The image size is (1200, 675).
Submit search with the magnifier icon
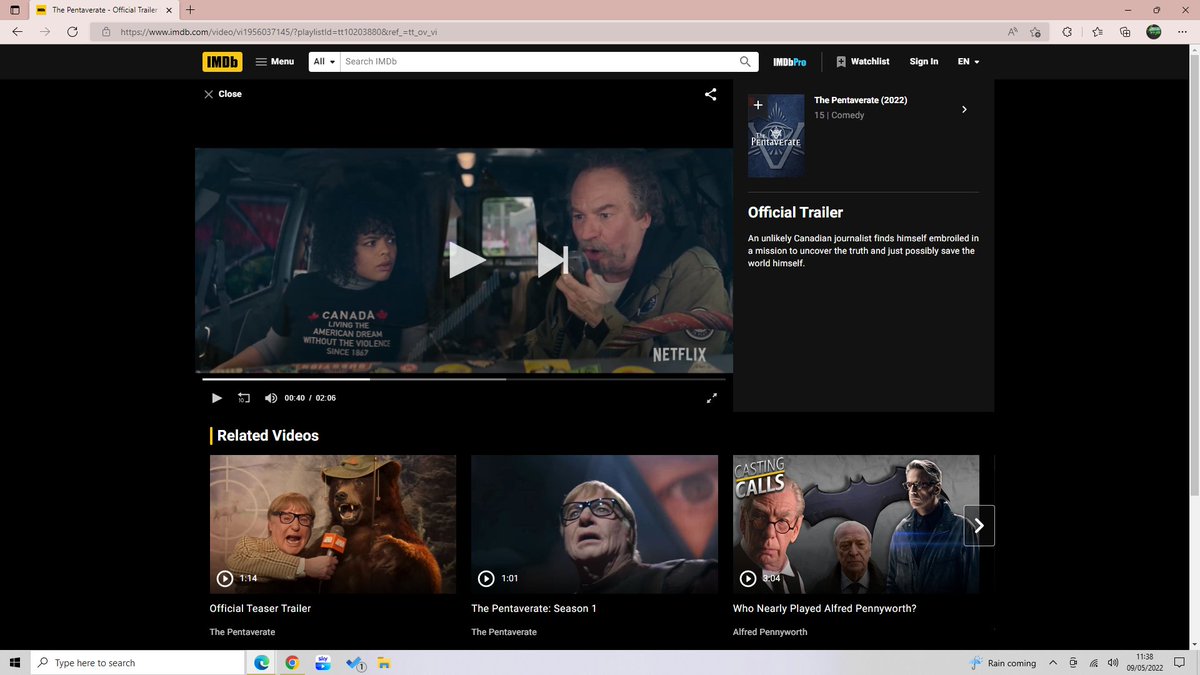click(747, 62)
